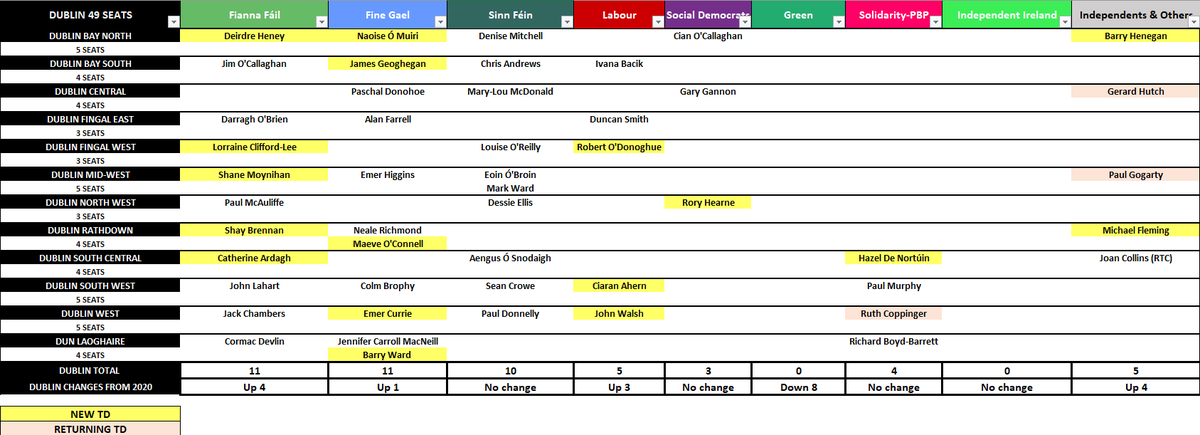Viewport: 1200px width, 435px height.
Task: Click the Hazel De Nortúin cell
Action: [x=893, y=258]
